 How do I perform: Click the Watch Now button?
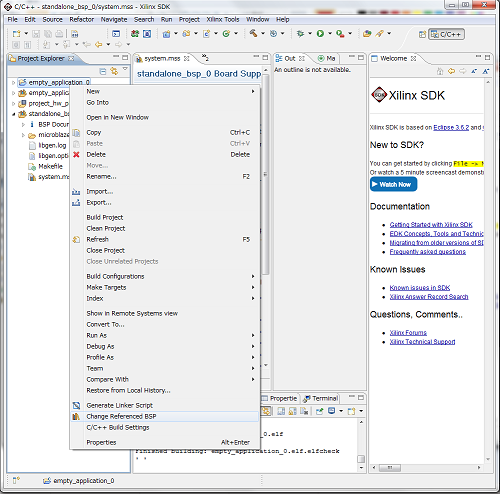pos(394,185)
